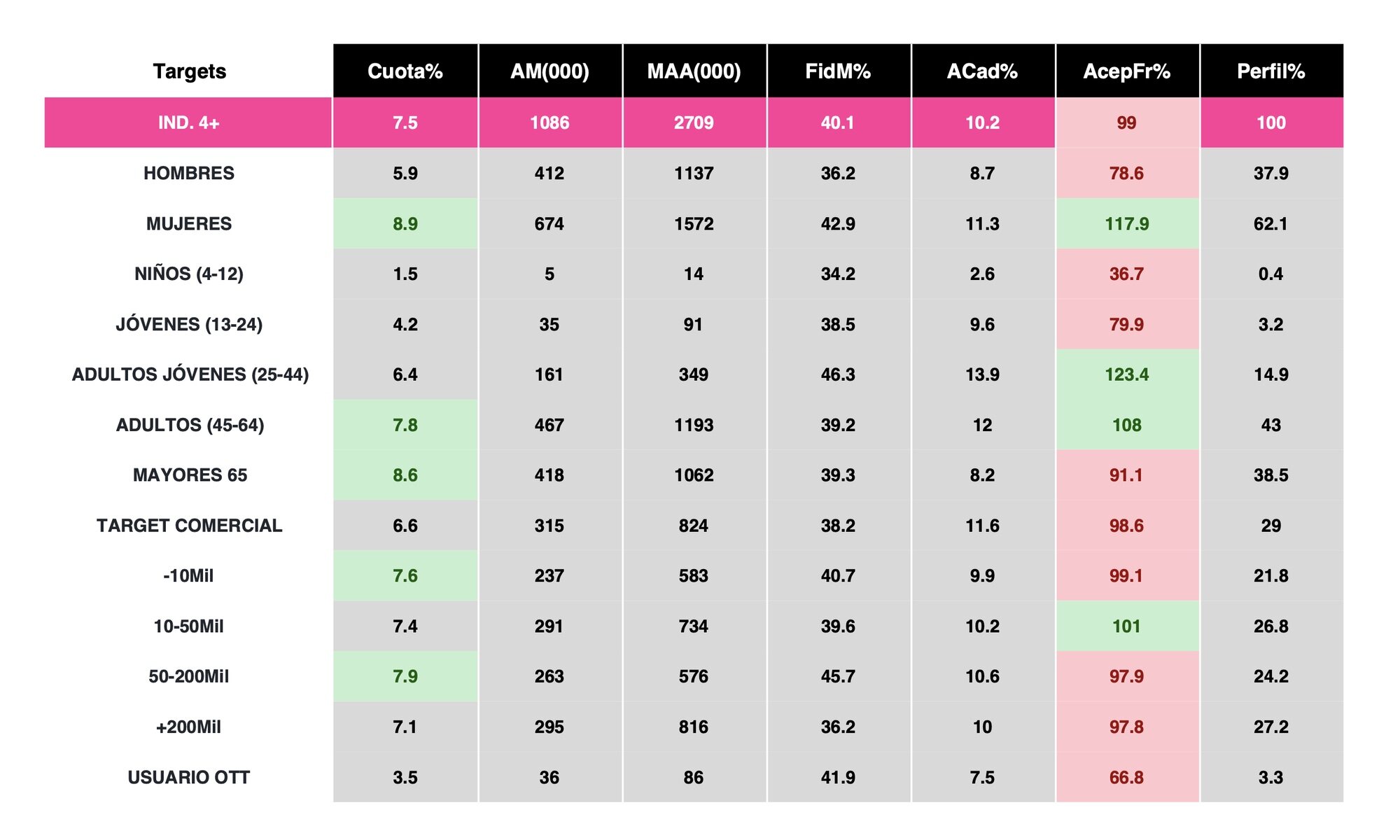Select the 123.4 AcepFr% cell
The width and height of the screenshot is (1400, 840).
(1126, 374)
